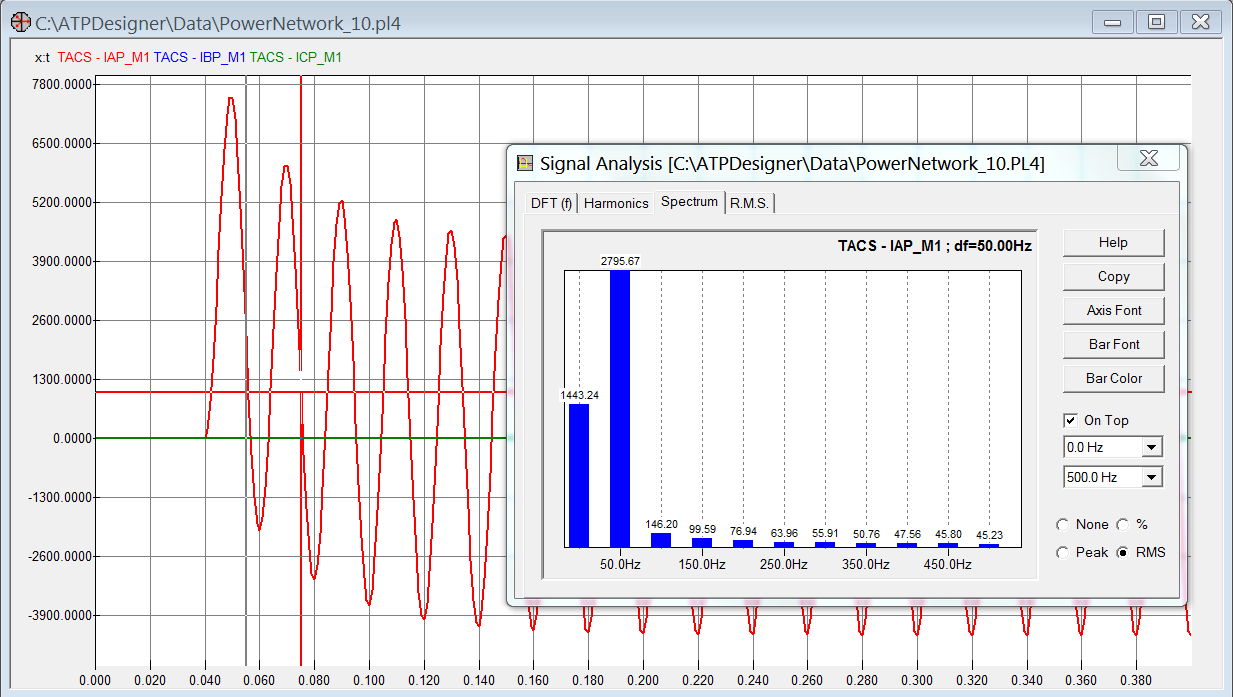
Task: Change bar color via Bar Color button
Action: 1113,379
